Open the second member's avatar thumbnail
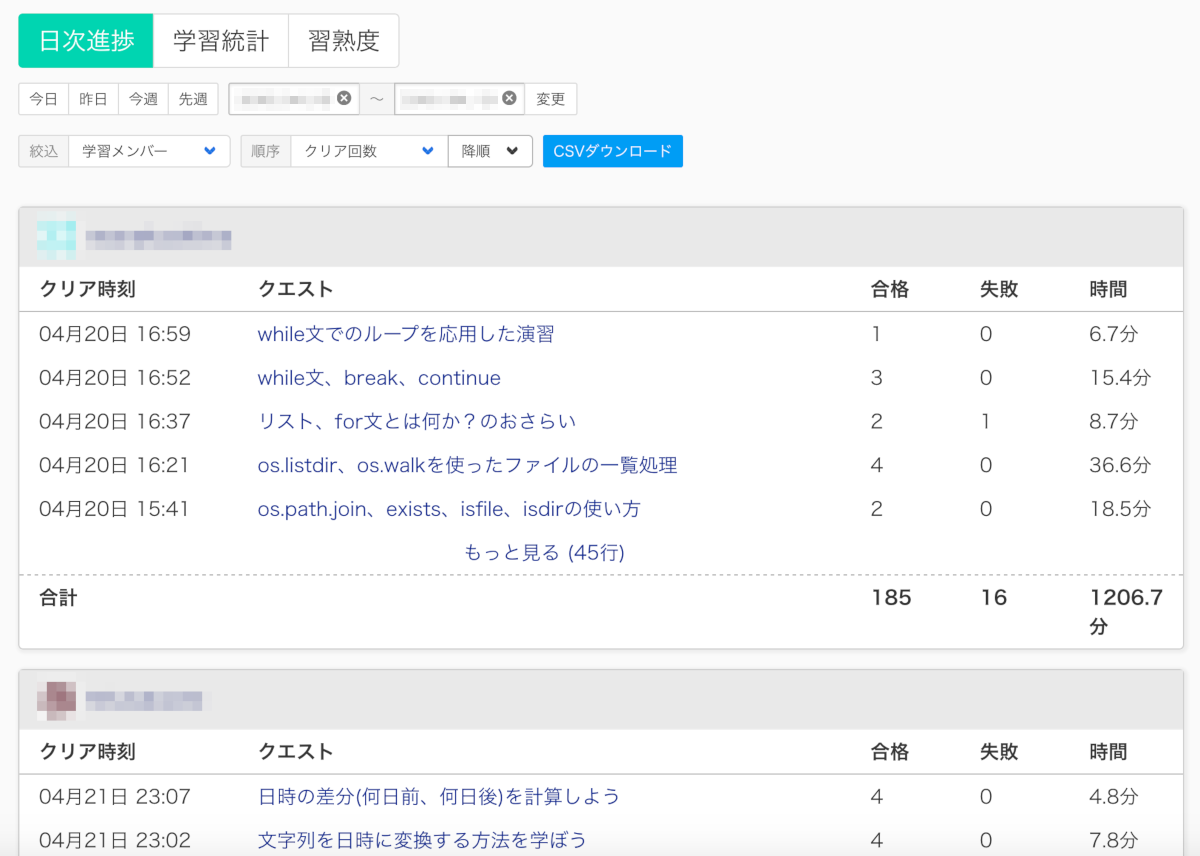The image size is (1200, 856). tap(56, 699)
